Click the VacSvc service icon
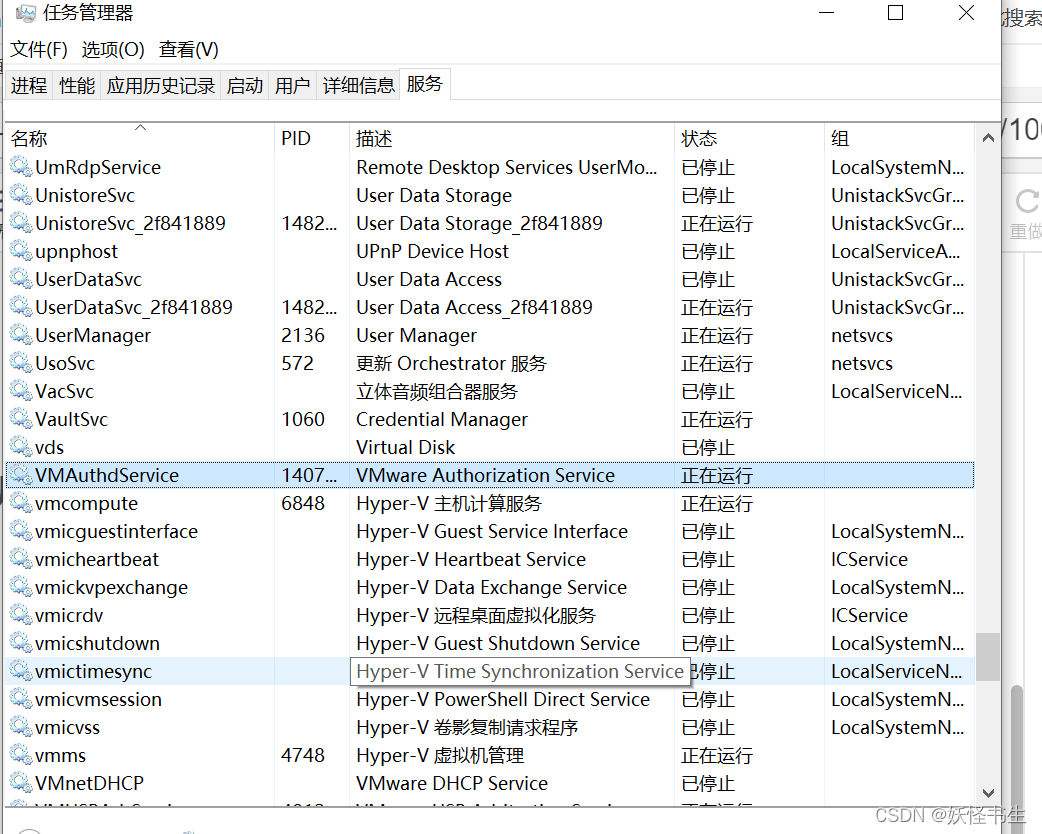Viewport: 1042px width, 834px height. coord(21,391)
